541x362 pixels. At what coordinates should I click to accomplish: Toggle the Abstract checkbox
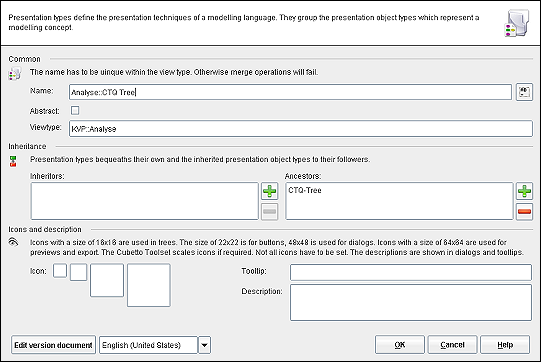coord(75,110)
